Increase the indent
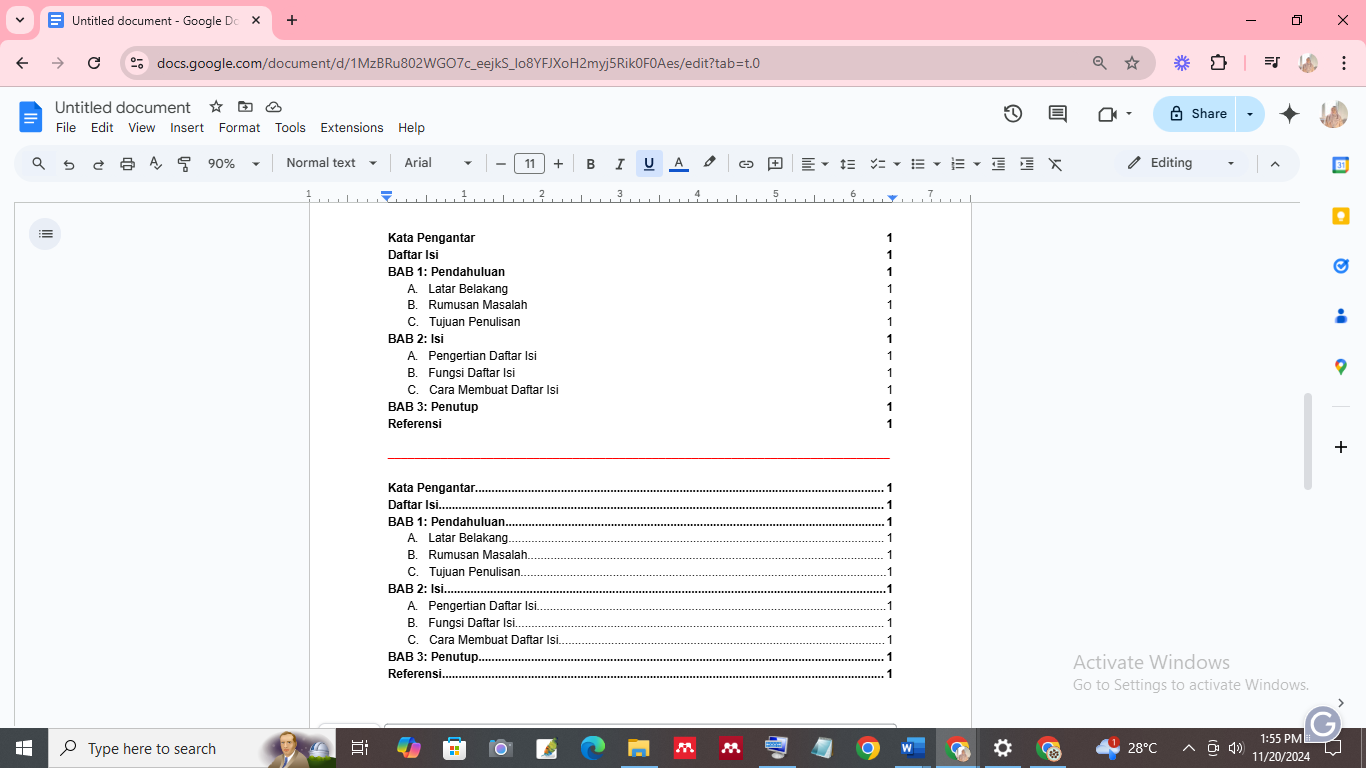 (1027, 164)
